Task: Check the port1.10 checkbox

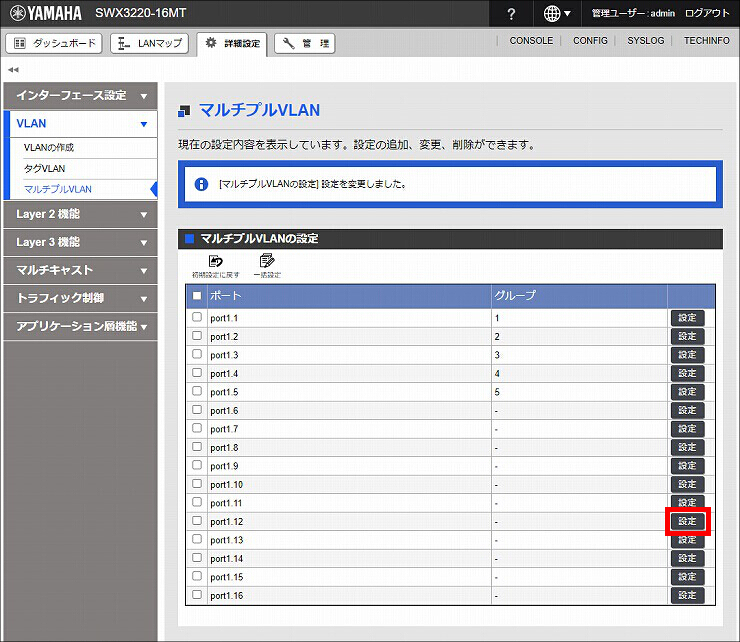Action: point(197,484)
